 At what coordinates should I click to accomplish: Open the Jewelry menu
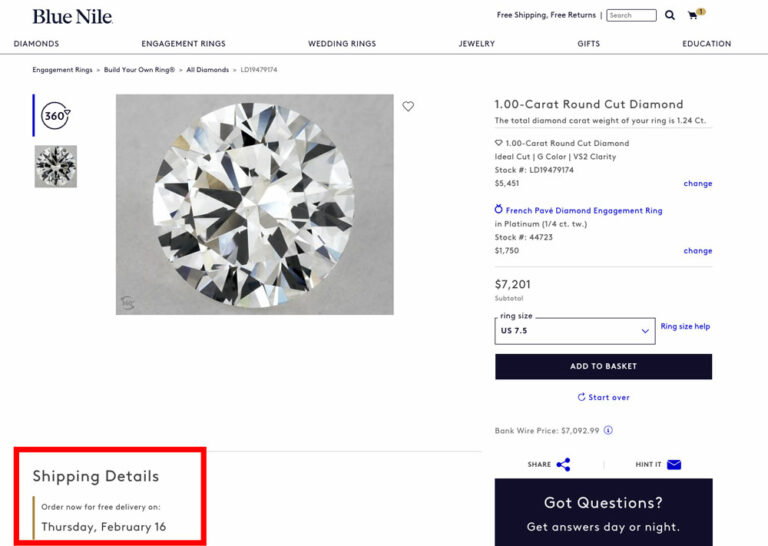(x=476, y=44)
